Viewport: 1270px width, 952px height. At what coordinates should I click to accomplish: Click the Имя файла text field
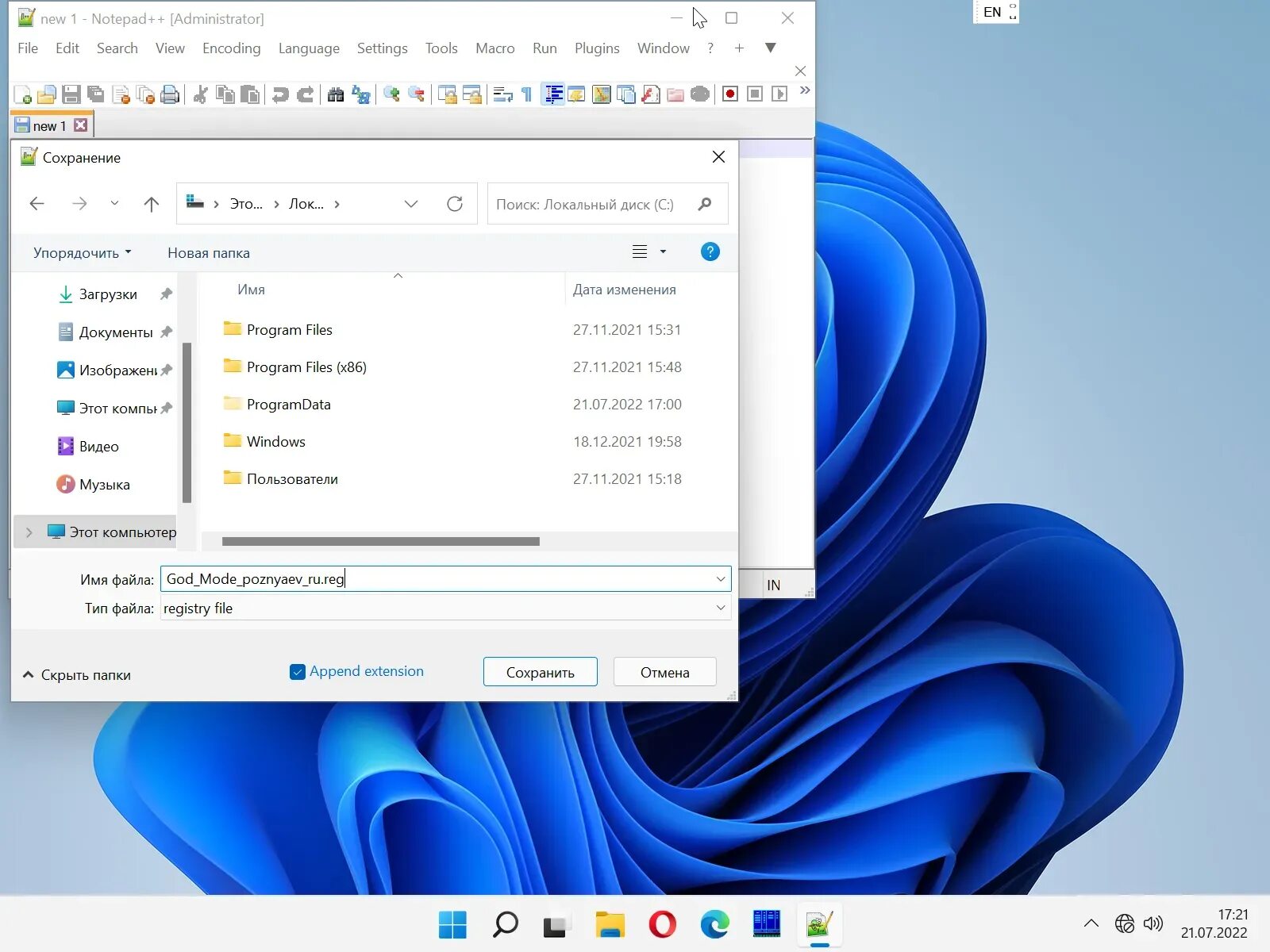click(445, 579)
